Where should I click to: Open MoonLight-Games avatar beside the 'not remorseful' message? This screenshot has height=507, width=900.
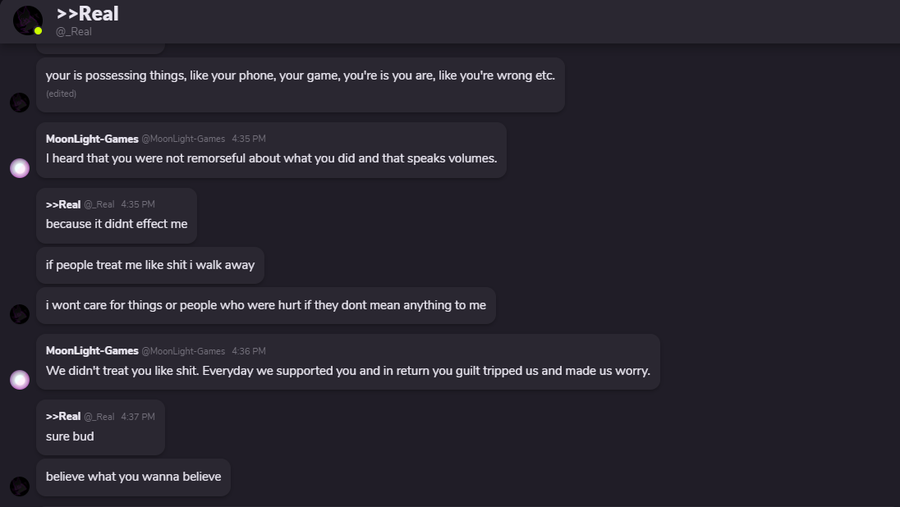pyautogui.click(x=20, y=168)
